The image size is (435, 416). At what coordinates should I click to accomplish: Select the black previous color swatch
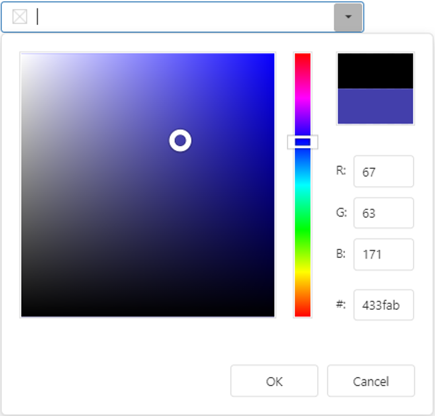coord(375,71)
